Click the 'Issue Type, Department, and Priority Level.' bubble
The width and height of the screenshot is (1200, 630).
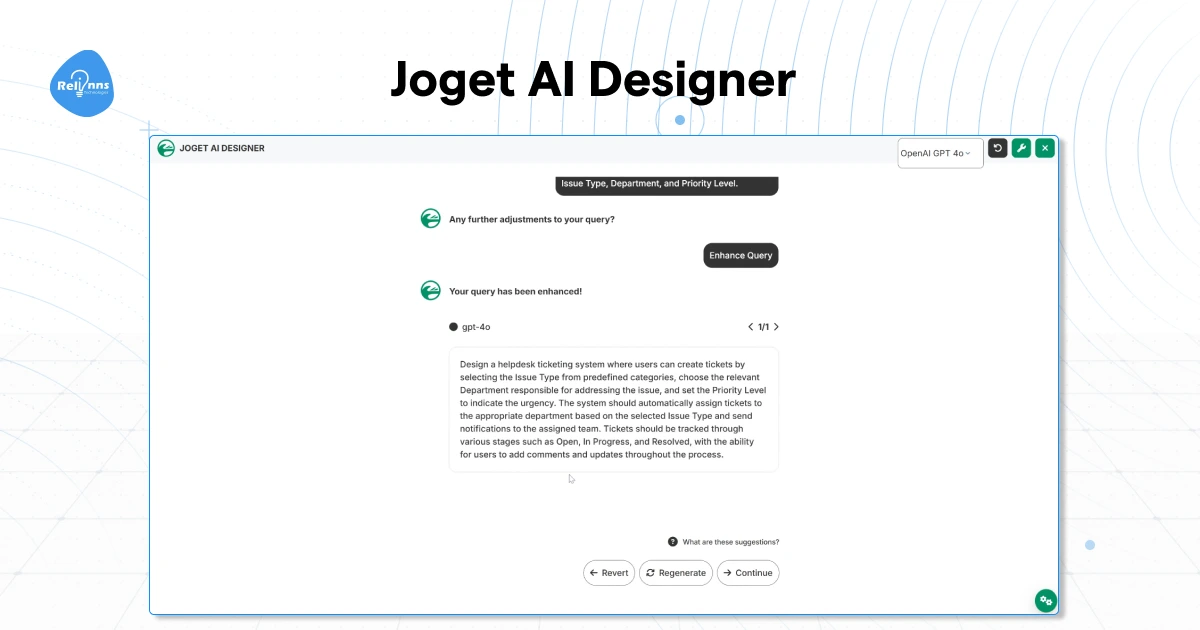click(x=666, y=185)
